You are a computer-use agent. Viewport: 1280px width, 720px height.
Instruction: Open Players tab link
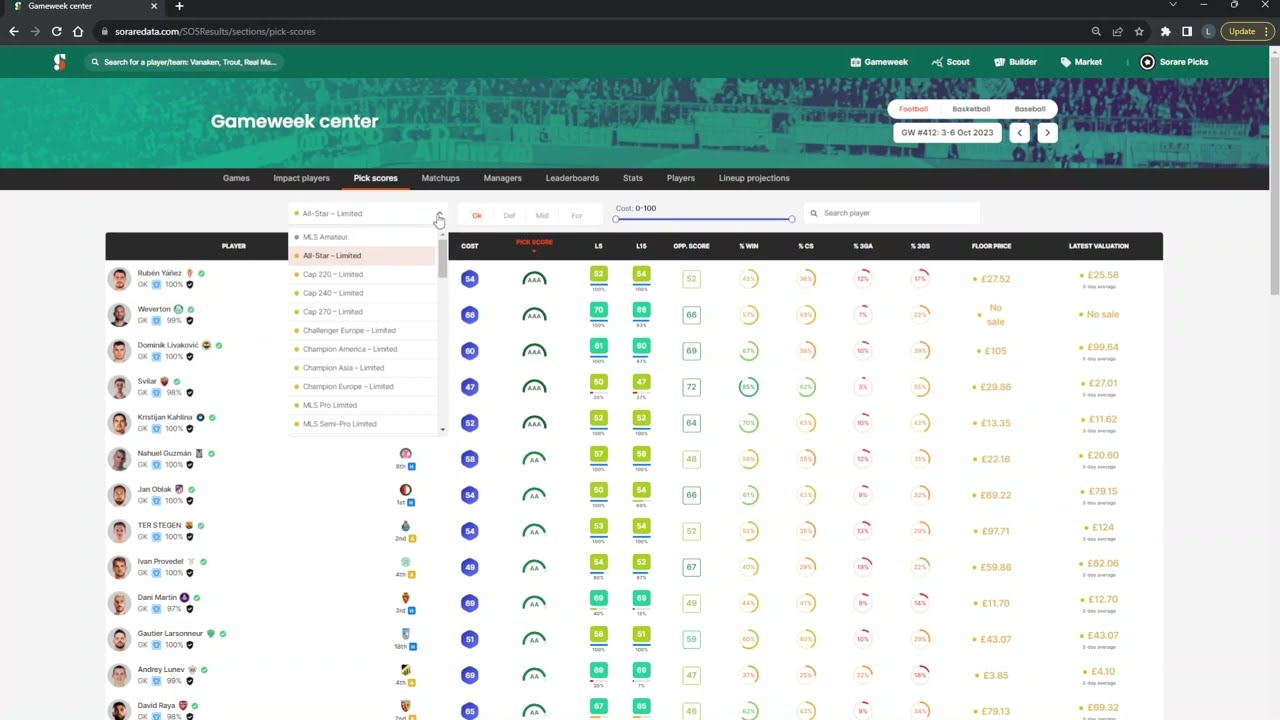point(680,178)
